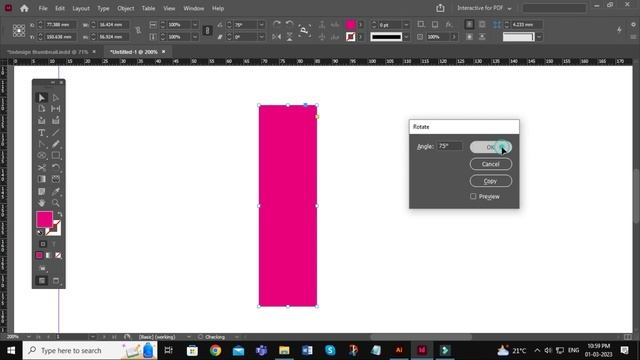Screen dimensions: 640x360
Task: Open stroke weight dropdown
Action: (406, 24)
